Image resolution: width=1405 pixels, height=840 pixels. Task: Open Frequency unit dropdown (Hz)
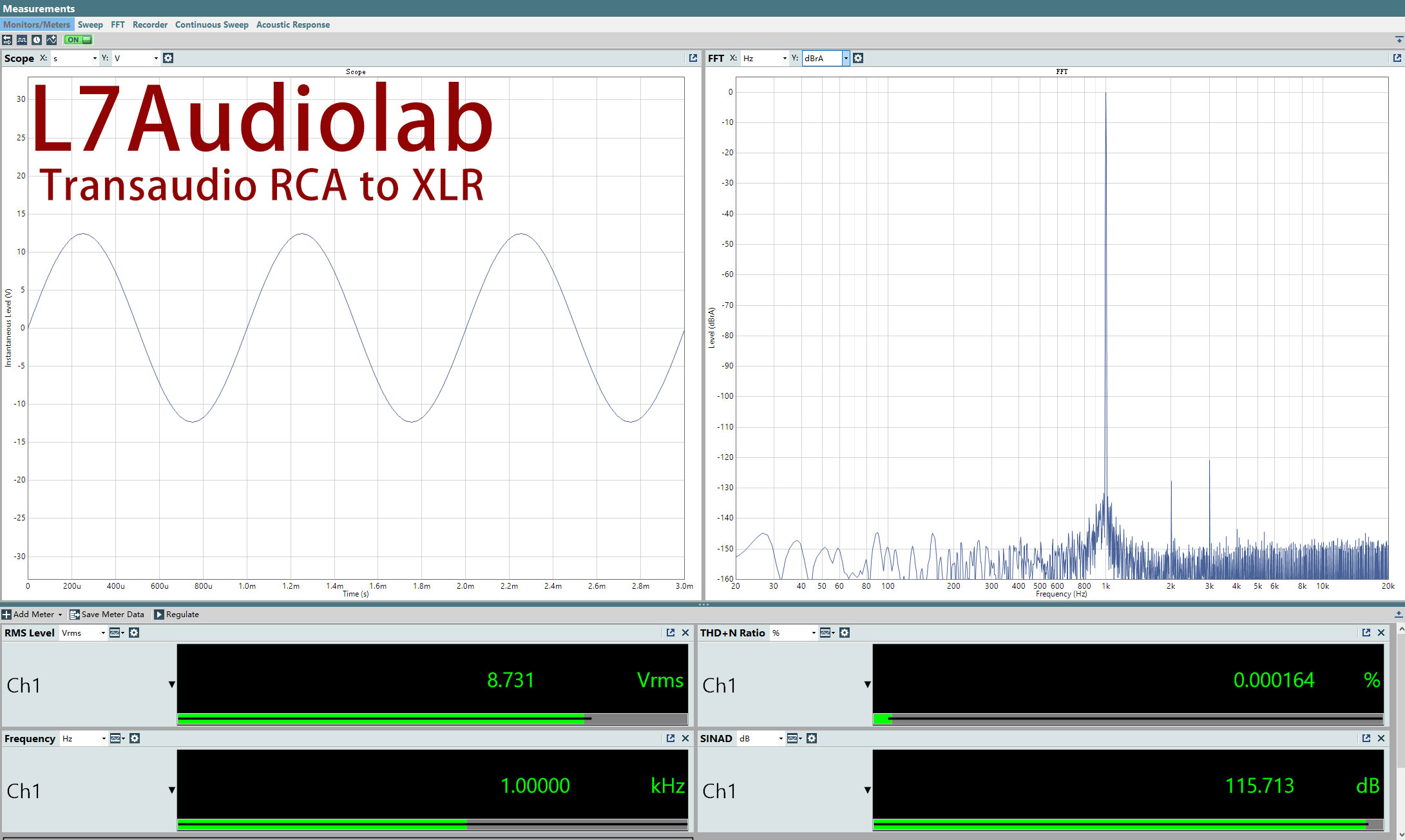[84, 738]
